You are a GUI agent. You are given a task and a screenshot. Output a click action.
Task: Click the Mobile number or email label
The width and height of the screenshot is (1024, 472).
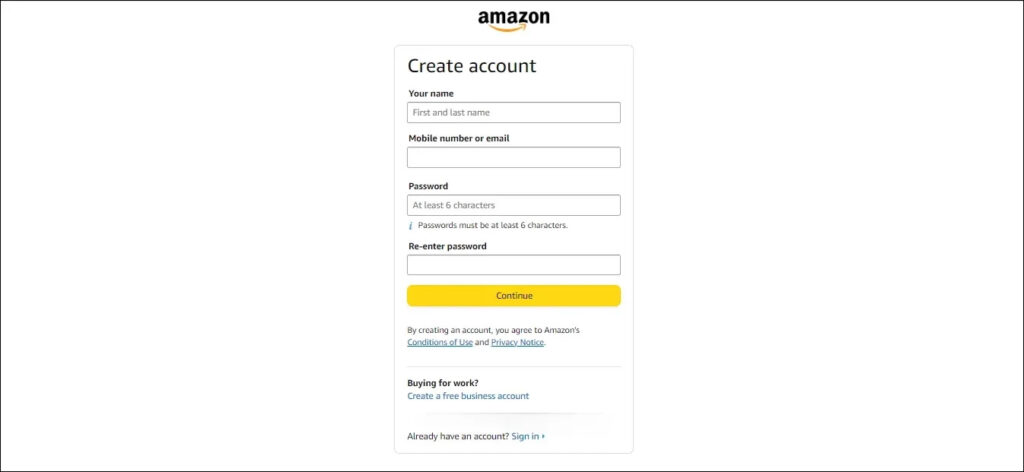pos(458,138)
